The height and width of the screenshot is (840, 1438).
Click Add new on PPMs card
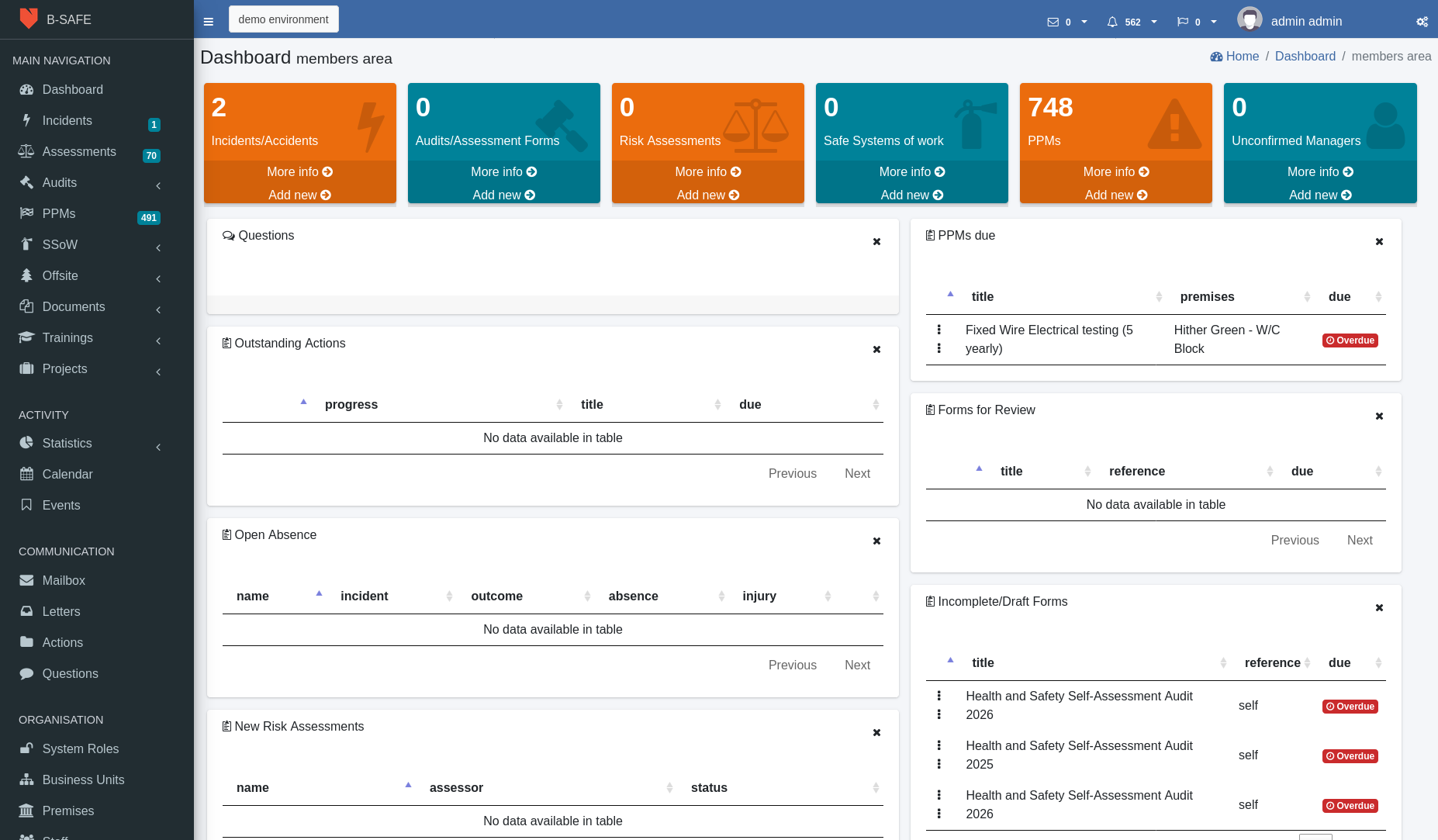(1115, 195)
